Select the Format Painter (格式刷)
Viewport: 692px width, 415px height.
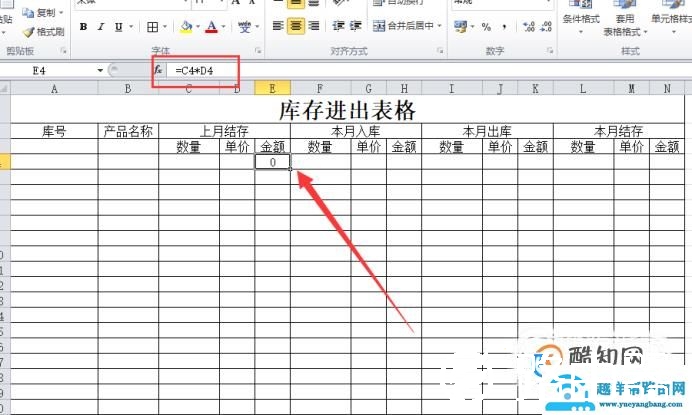[x=44, y=32]
